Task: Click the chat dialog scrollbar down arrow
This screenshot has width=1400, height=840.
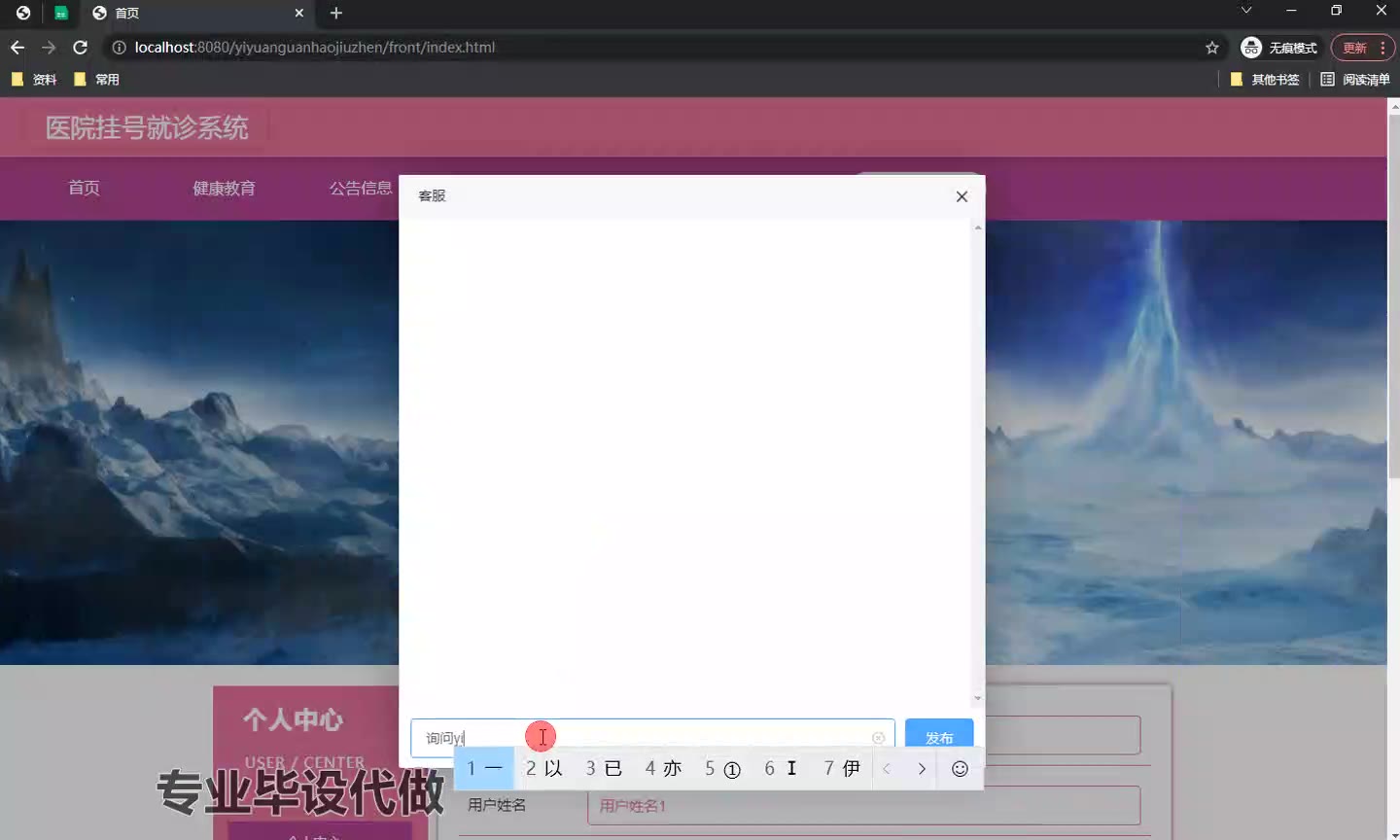Action: [x=978, y=698]
